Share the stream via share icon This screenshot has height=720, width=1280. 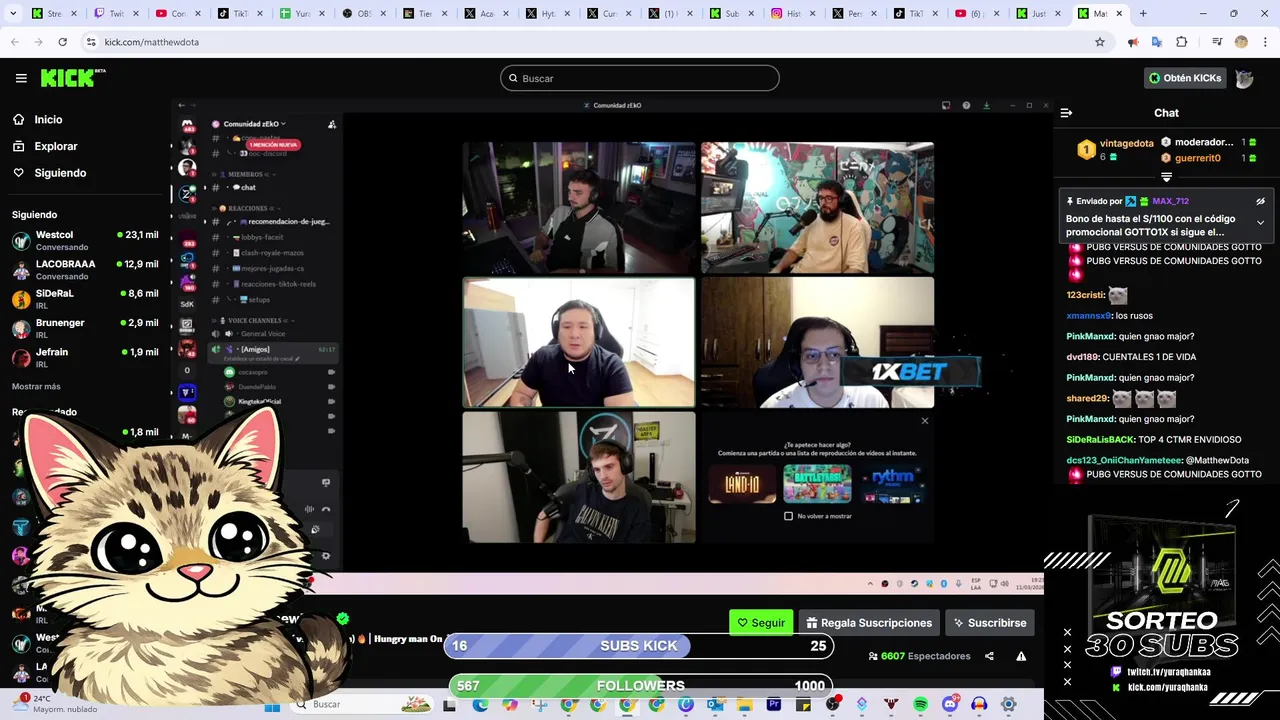coord(989,656)
